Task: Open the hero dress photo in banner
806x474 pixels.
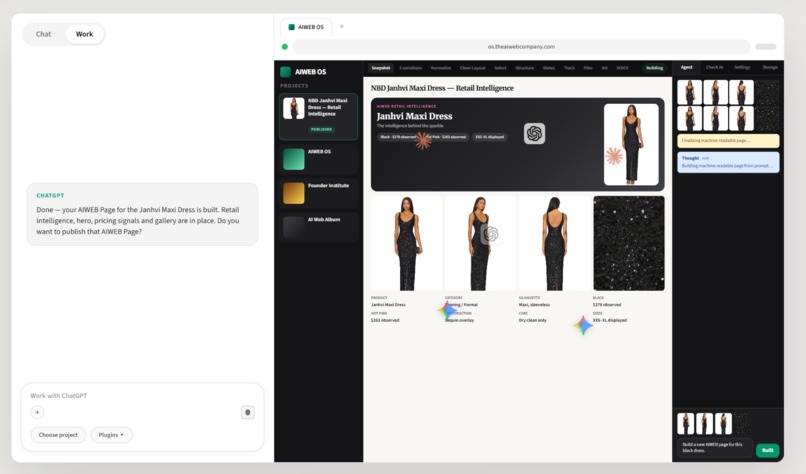Action: coord(631,144)
